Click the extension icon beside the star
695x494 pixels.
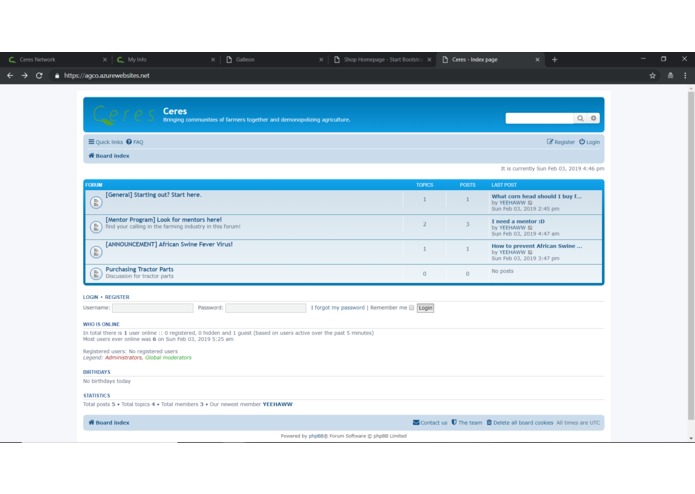[670, 76]
